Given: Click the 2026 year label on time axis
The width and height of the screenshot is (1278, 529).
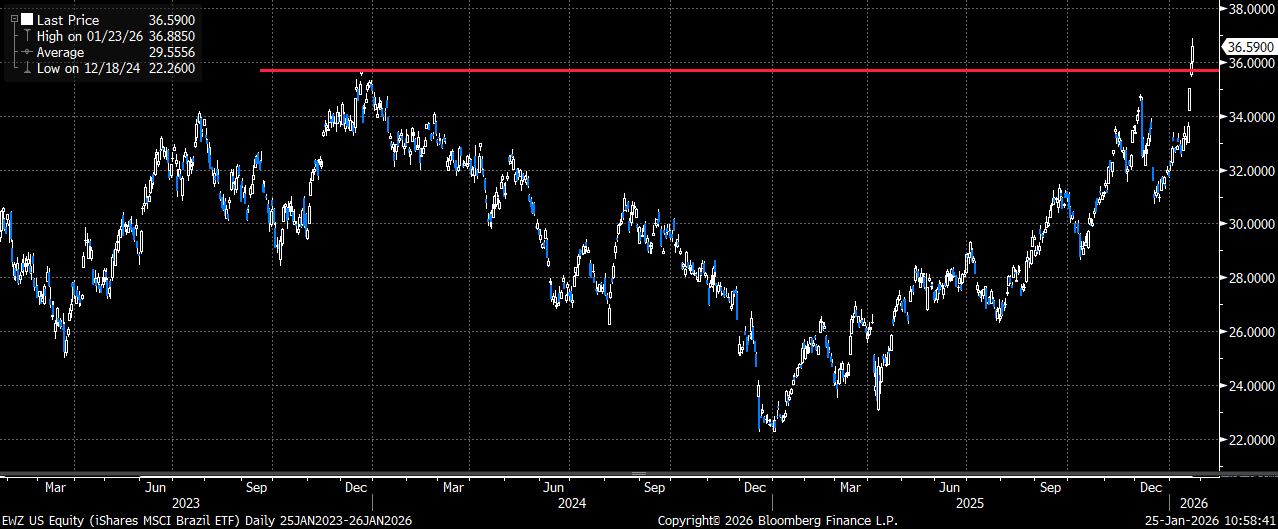Looking at the screenshot, I should [x=1195, y=504].
